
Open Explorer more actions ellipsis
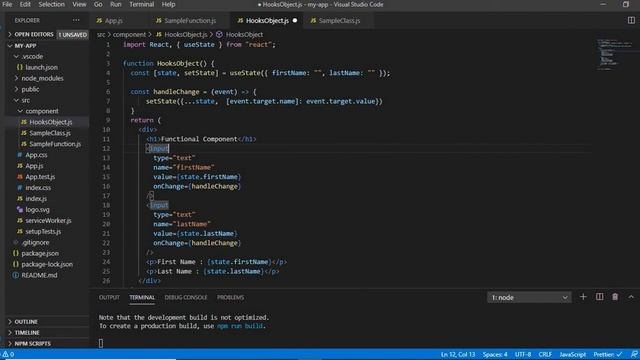click(76, 20)
